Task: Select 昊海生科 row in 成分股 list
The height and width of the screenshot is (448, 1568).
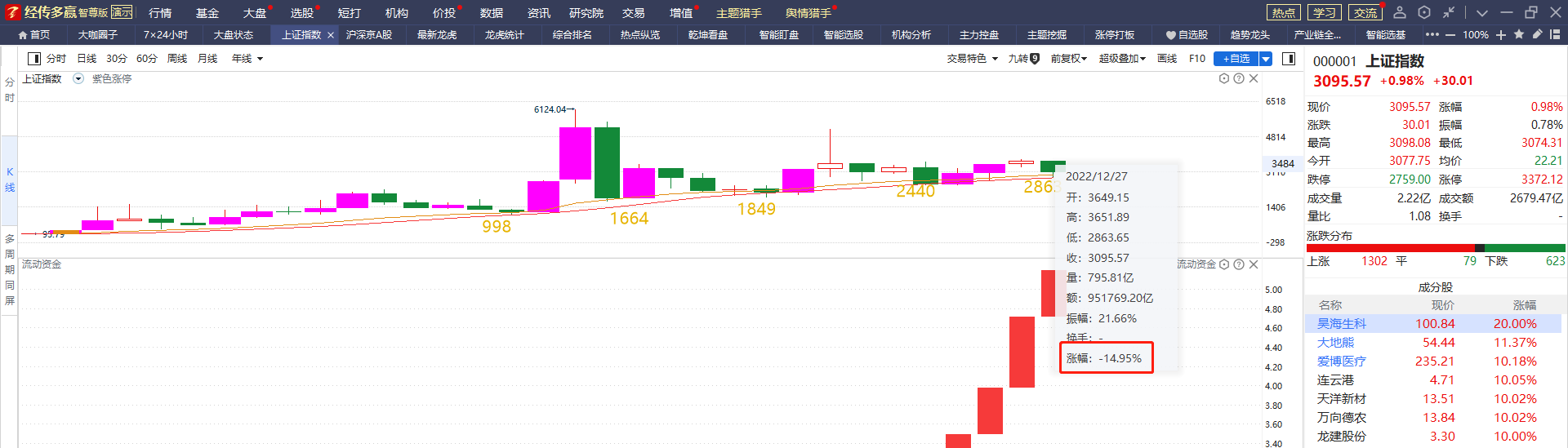Action: (1435, 324)
